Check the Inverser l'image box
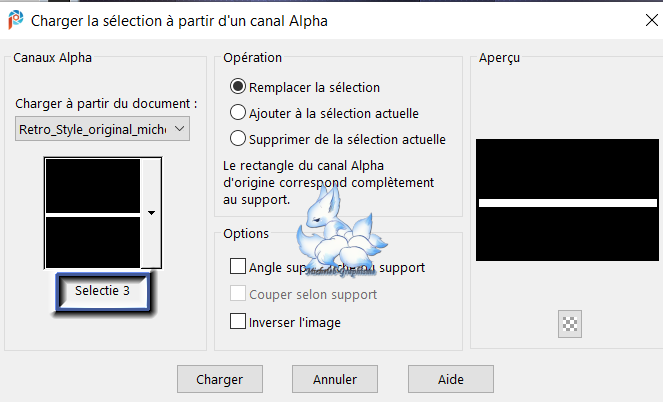The width and height of the screenshot is (663, 402). pyautogui.click(x=238, y=322)
